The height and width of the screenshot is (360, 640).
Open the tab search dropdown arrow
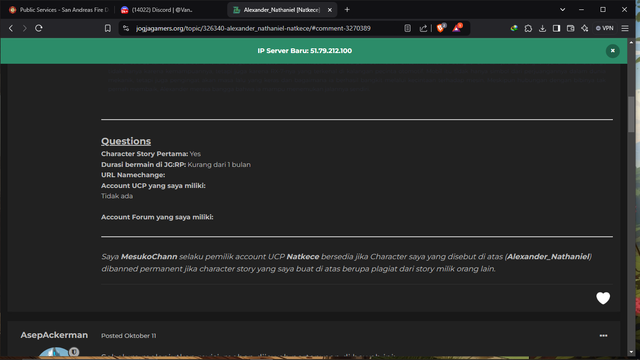click(562, 9)
